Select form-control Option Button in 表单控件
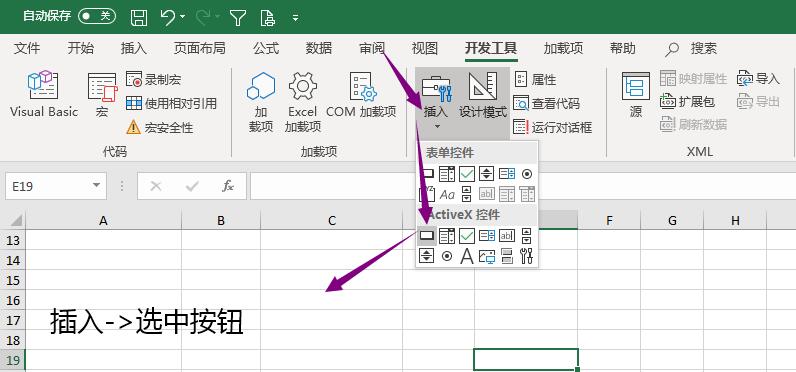This screenshot has height=372, width=796. pyautogui.click(x=527, y=174)
